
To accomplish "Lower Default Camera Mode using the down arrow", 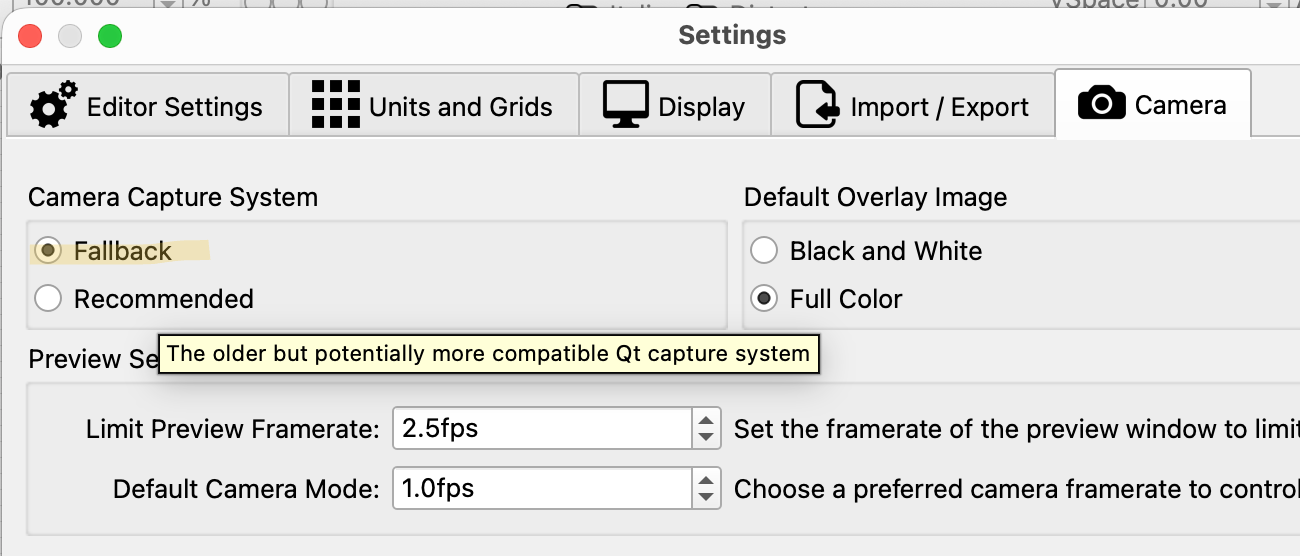I will [x=706, y=497].
